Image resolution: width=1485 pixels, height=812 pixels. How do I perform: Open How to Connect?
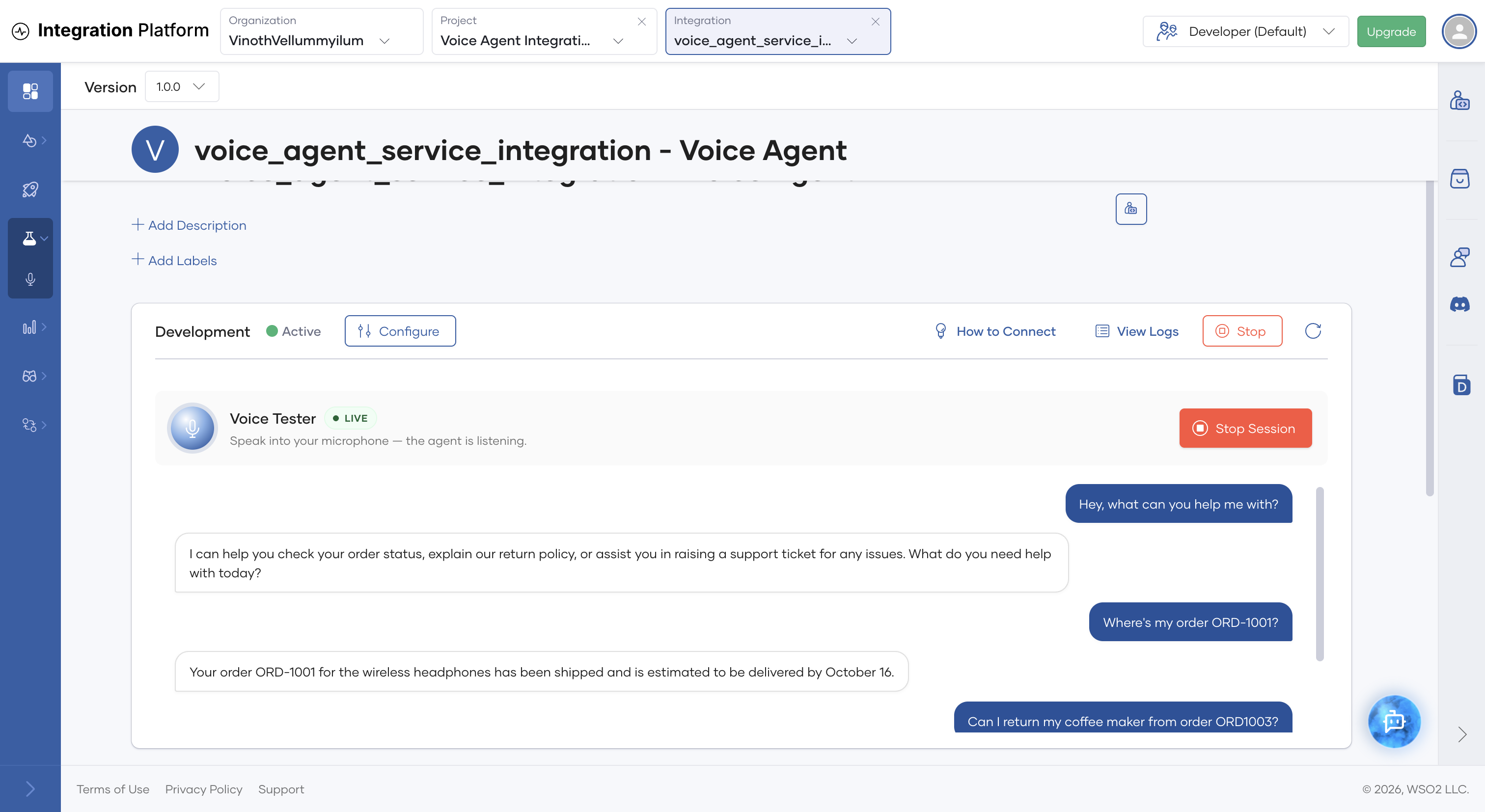tap(995, 331)
